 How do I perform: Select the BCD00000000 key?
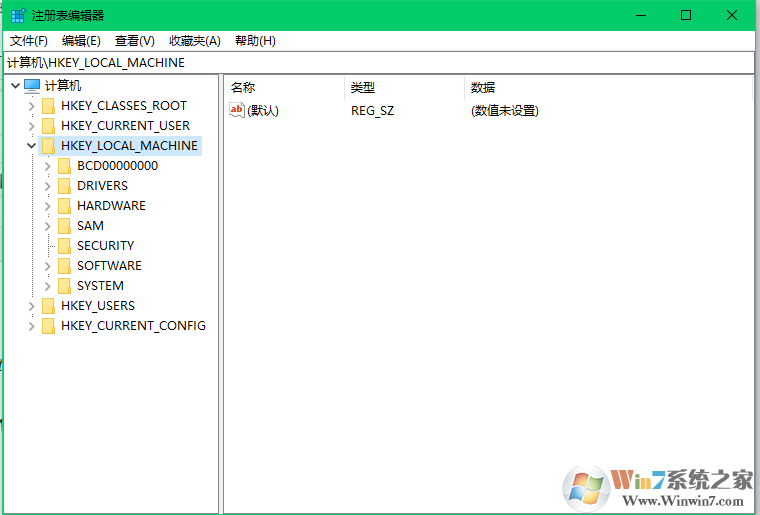coord(117,166)
